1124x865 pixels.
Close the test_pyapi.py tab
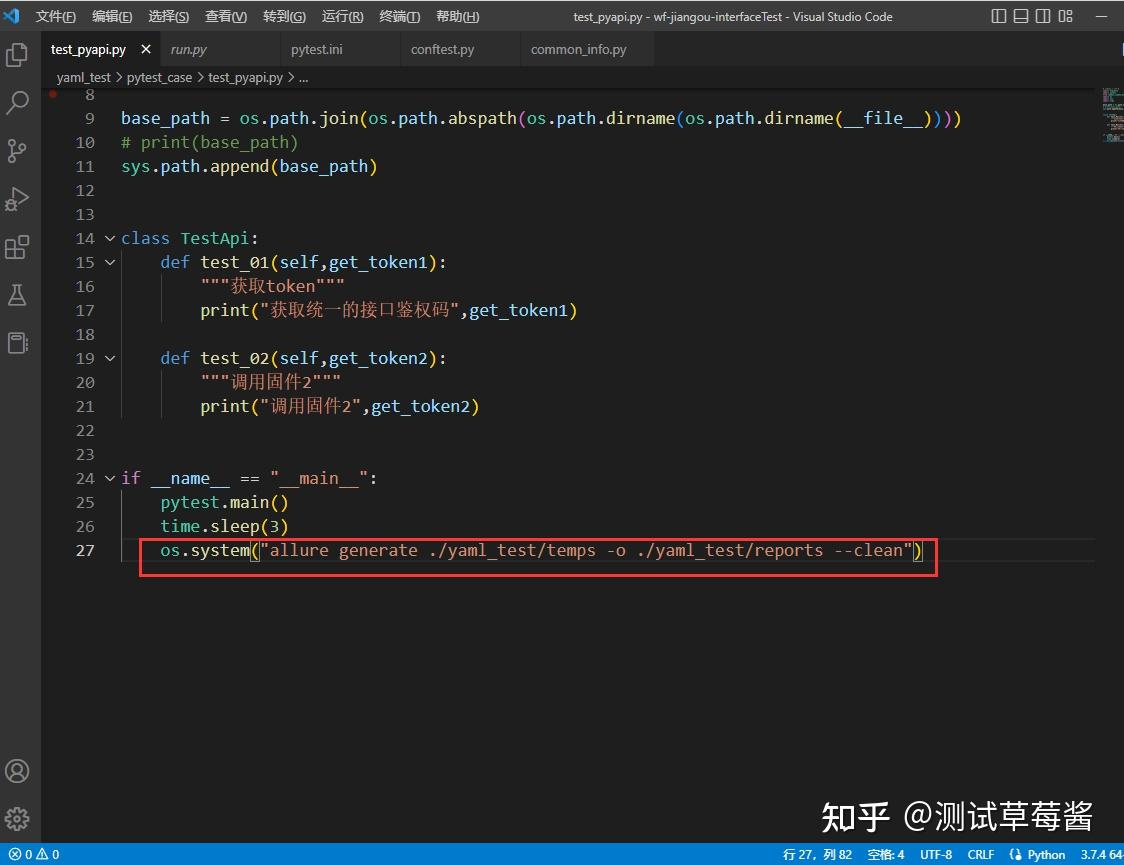pos(146,49)
